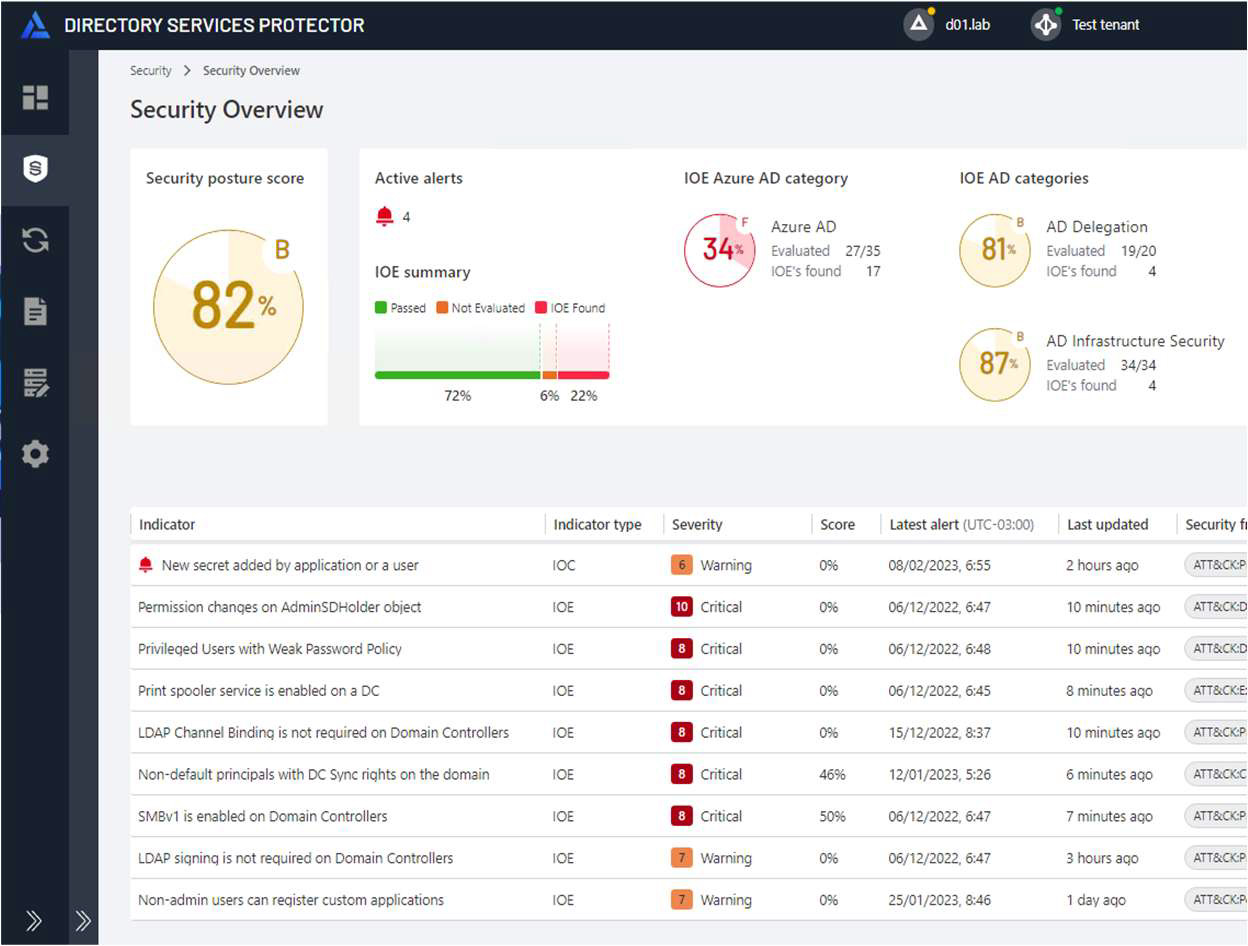Click severity badge 7 on LDAP signing row
This screenshot has width=1248, height=946.
pyautogui.click(x=681, y=858)
